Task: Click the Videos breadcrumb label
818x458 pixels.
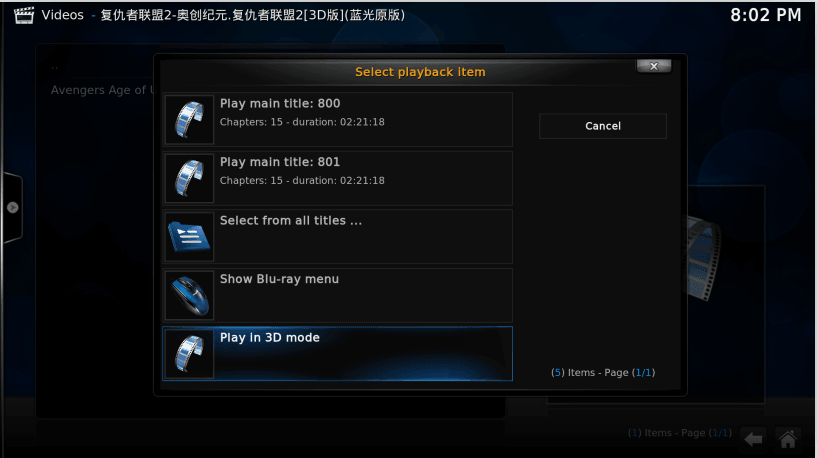Action: (63, 15)
